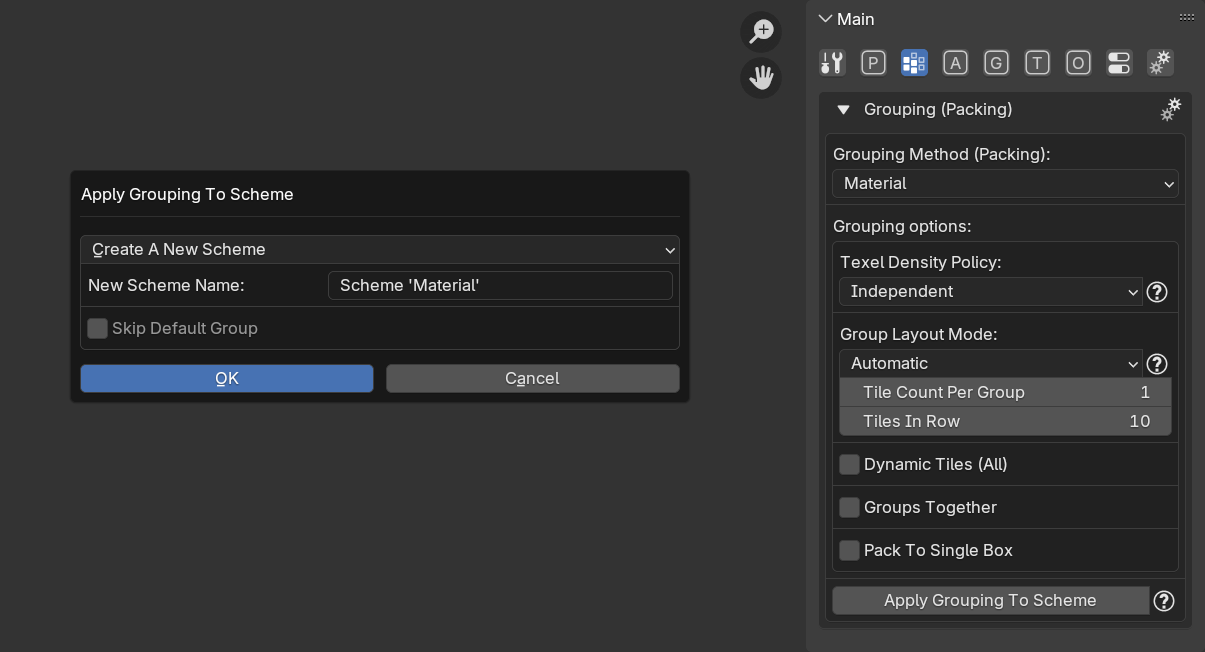This screenshot has width=1205, height=652.
Task: Switch to the highlighted grouping grid tab
Action: [x=914, y=63]
